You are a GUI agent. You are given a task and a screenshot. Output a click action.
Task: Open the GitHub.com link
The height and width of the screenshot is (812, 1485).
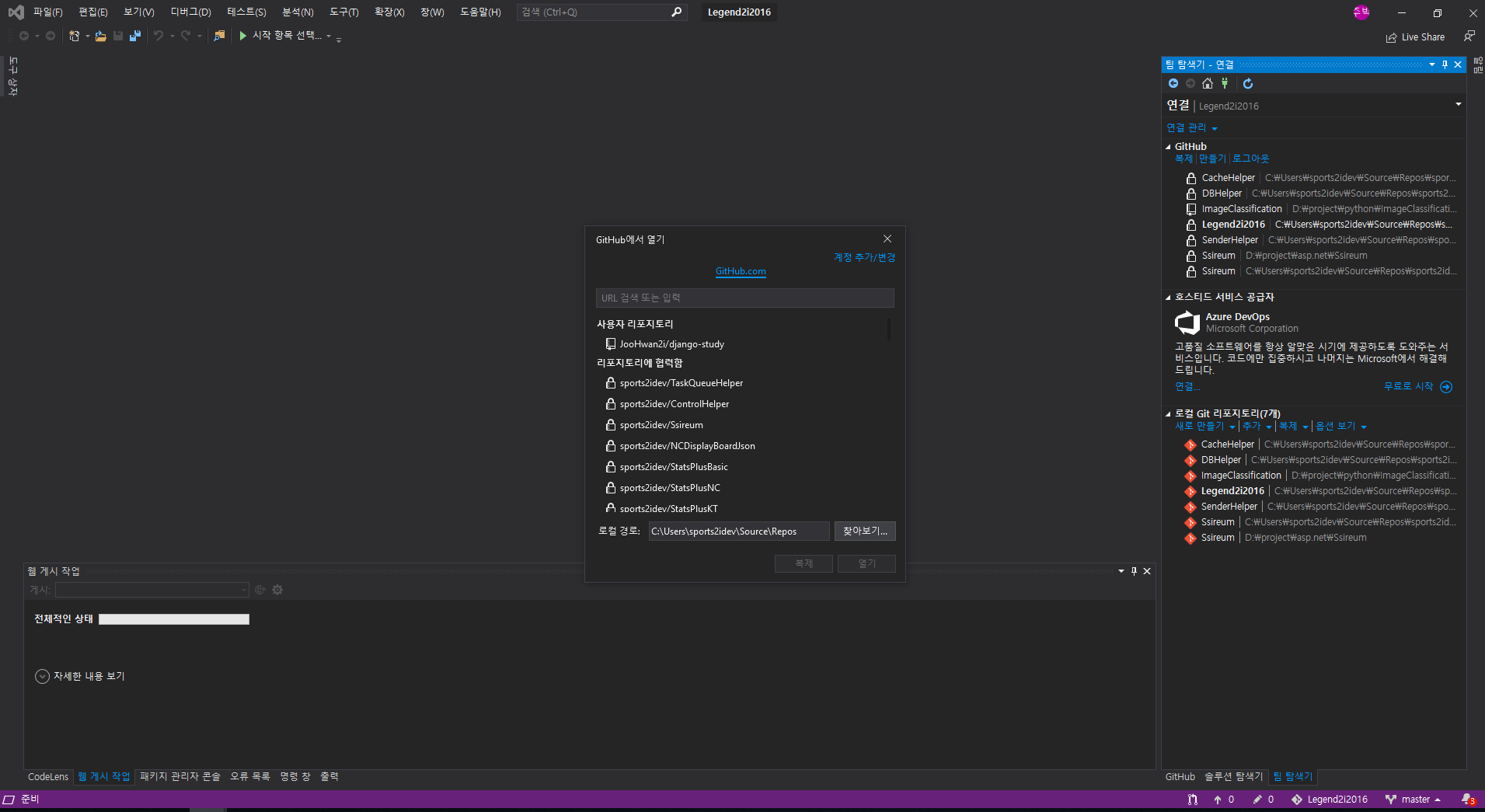[741, 271]
